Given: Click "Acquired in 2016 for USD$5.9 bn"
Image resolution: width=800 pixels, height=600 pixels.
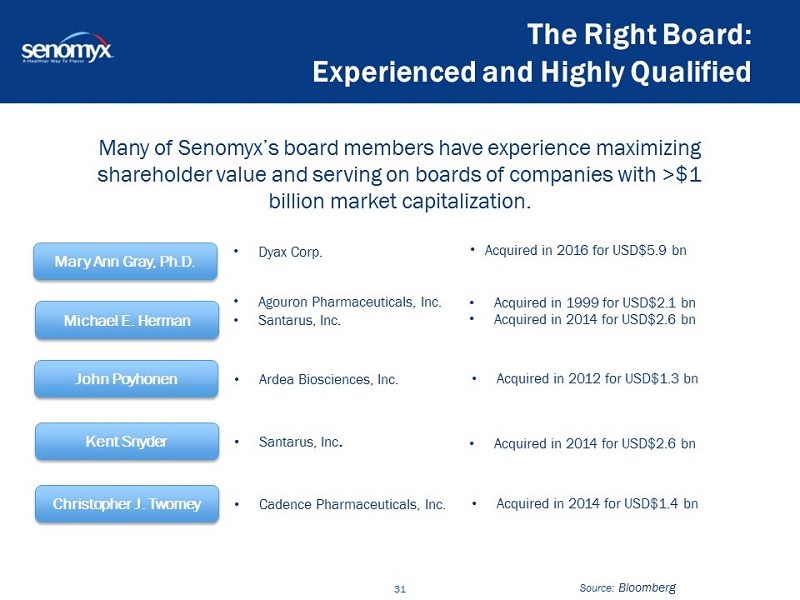Looking at the screenshot, I should (585, 249).
